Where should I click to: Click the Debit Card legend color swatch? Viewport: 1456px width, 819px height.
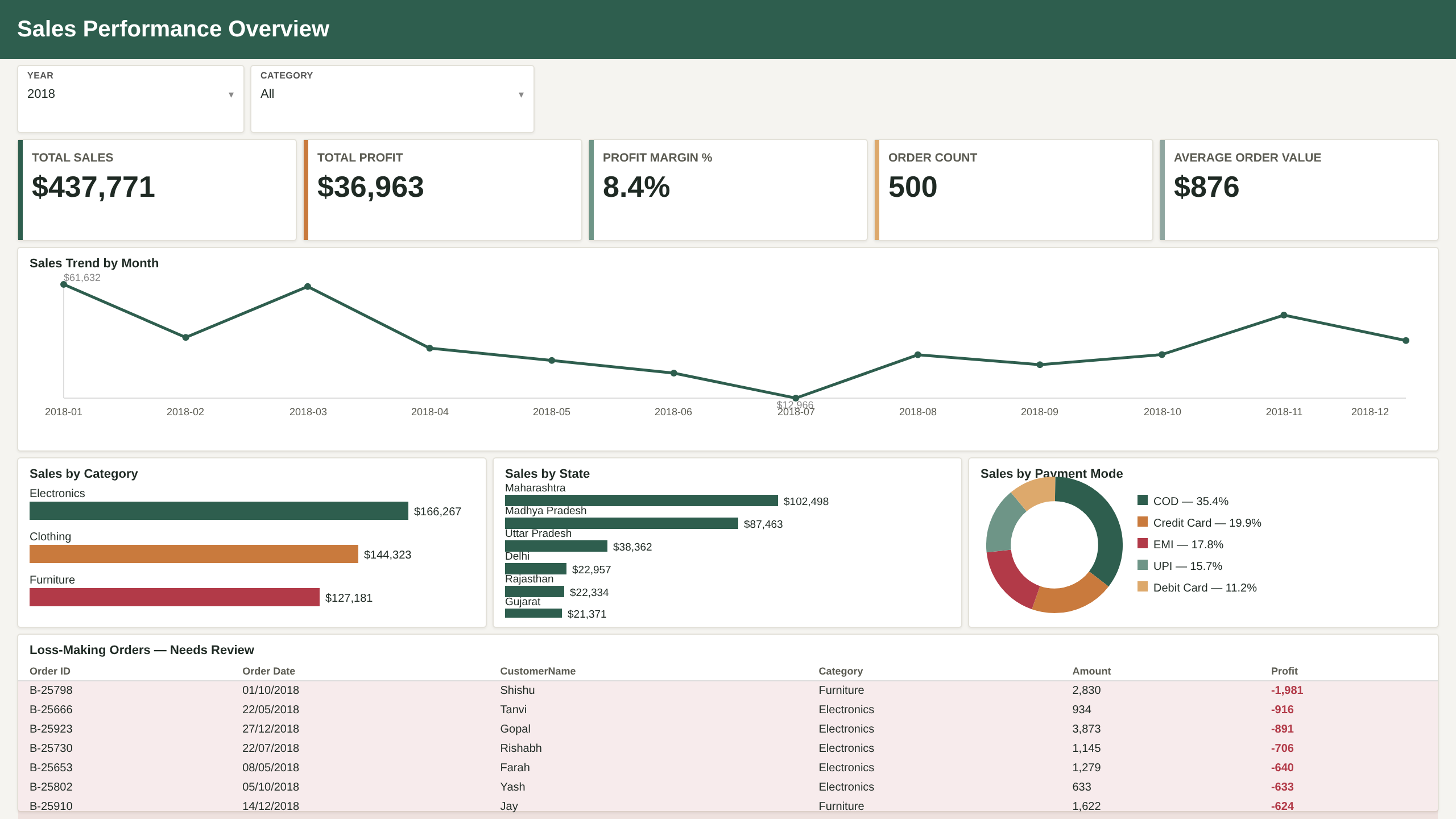pyautogui.click(x=1143, y=586)
